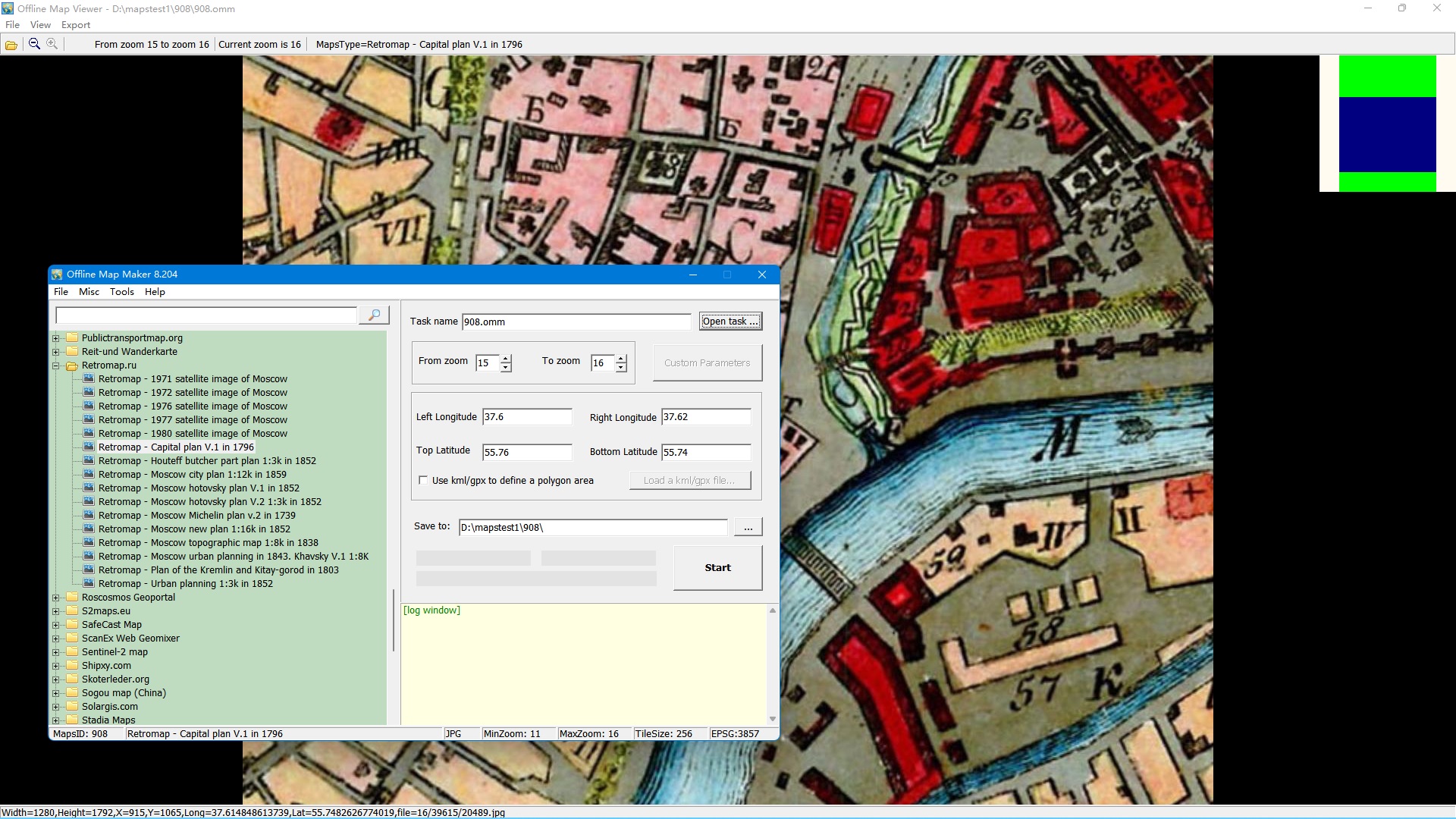Click the Custom Parameters button
Screen dimensions: 1456x819
click(707, 362)
